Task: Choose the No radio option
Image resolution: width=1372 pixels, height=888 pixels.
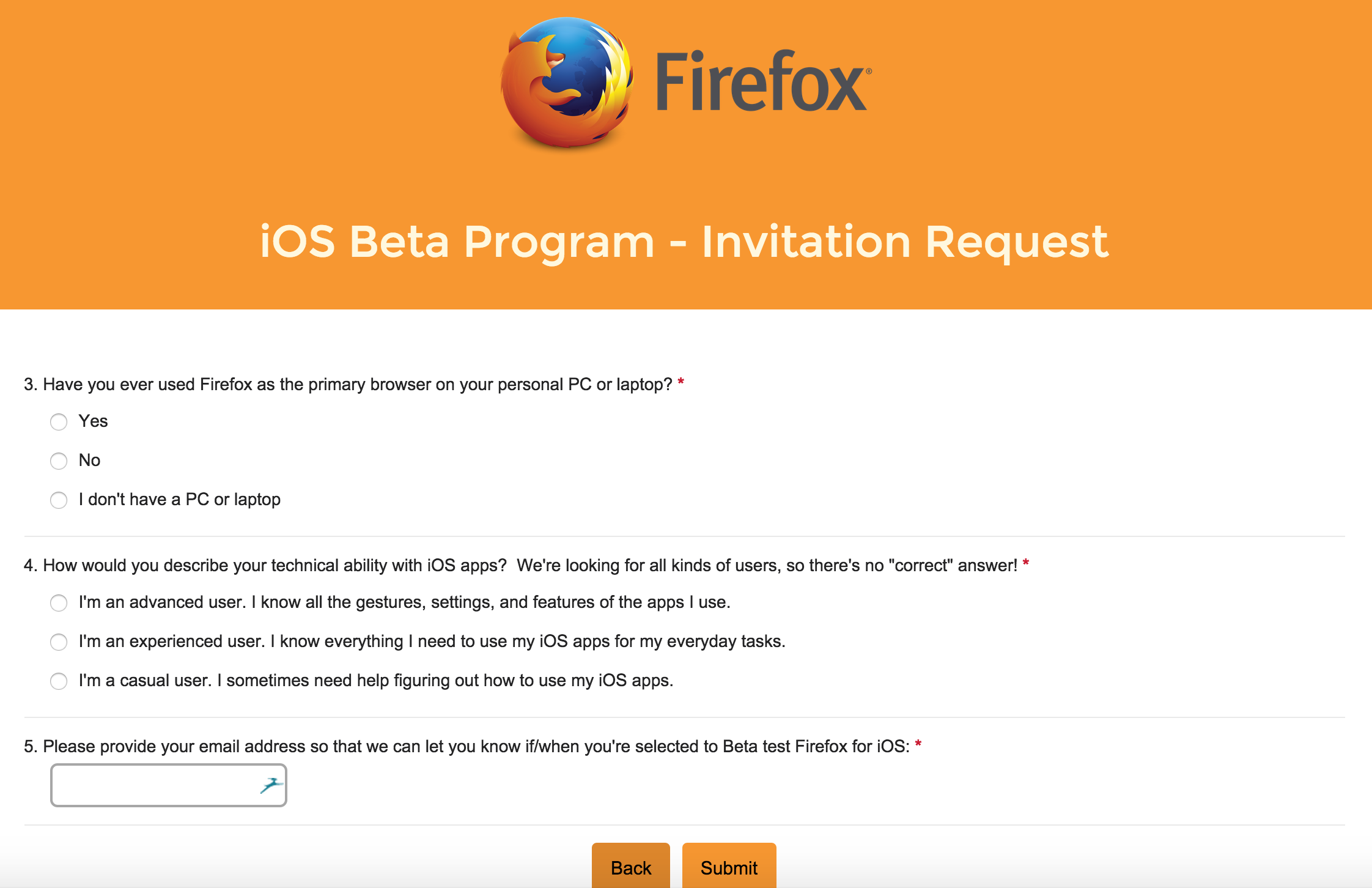Action: [x=59, y=461]
